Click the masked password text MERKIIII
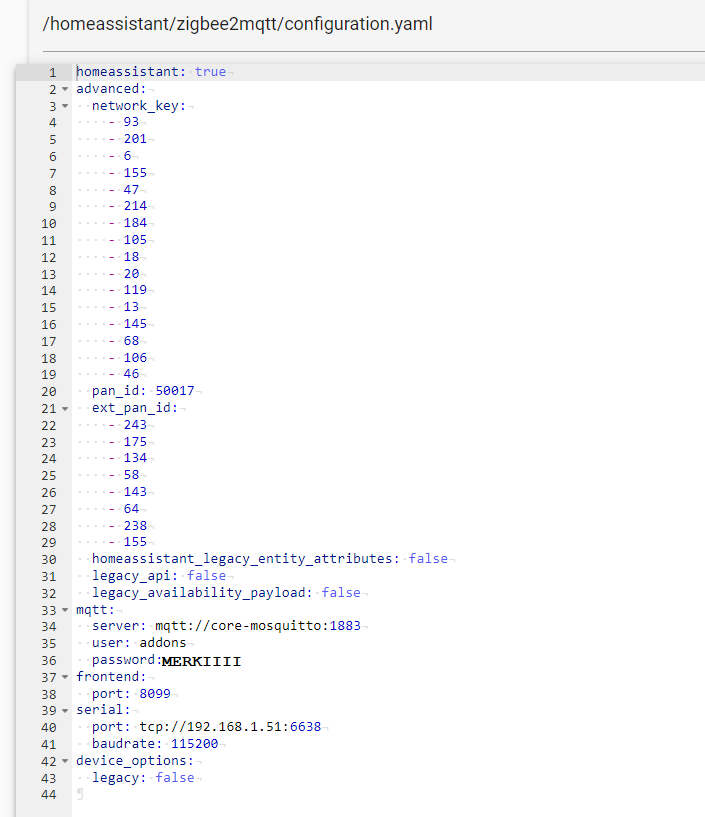This screenshot has width=705, height=817. point(201,661)
